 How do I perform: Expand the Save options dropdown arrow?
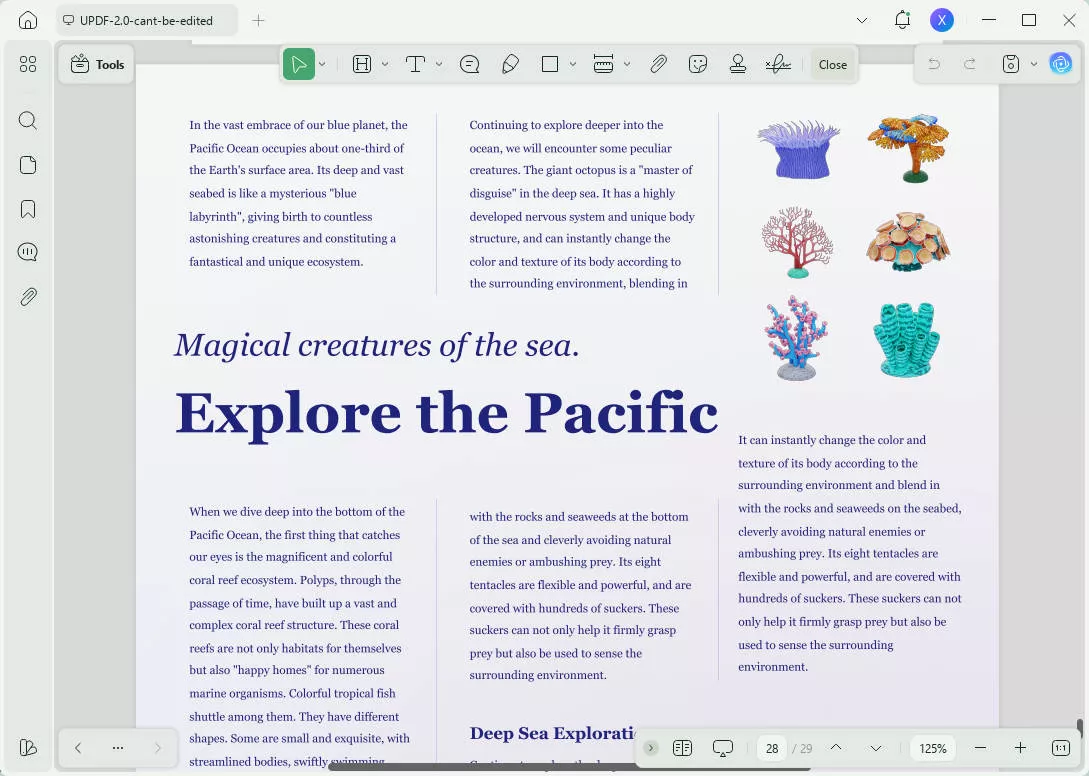pyautogui.click(x=1034, y=65)
